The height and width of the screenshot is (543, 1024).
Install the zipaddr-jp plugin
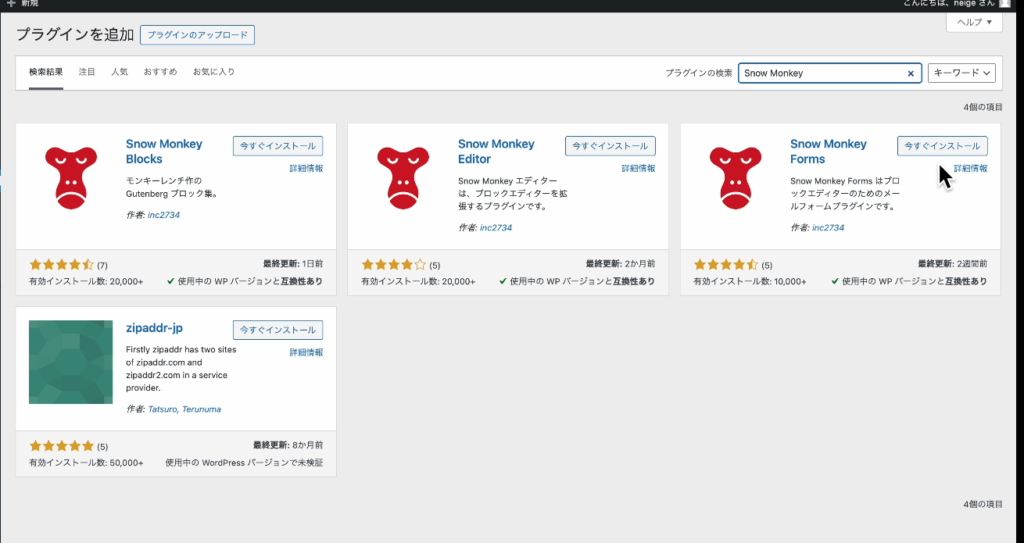point(278,330)
